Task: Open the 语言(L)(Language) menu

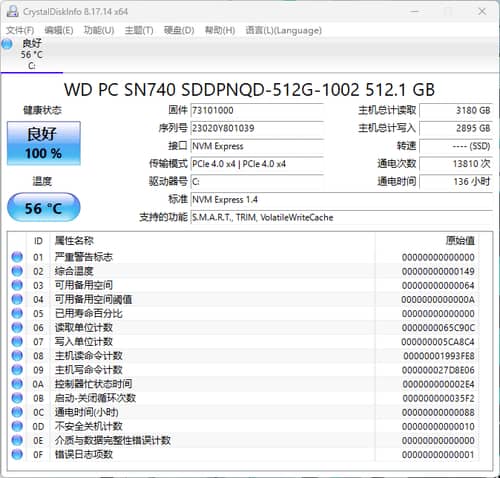Action: [x=284, y=30]
